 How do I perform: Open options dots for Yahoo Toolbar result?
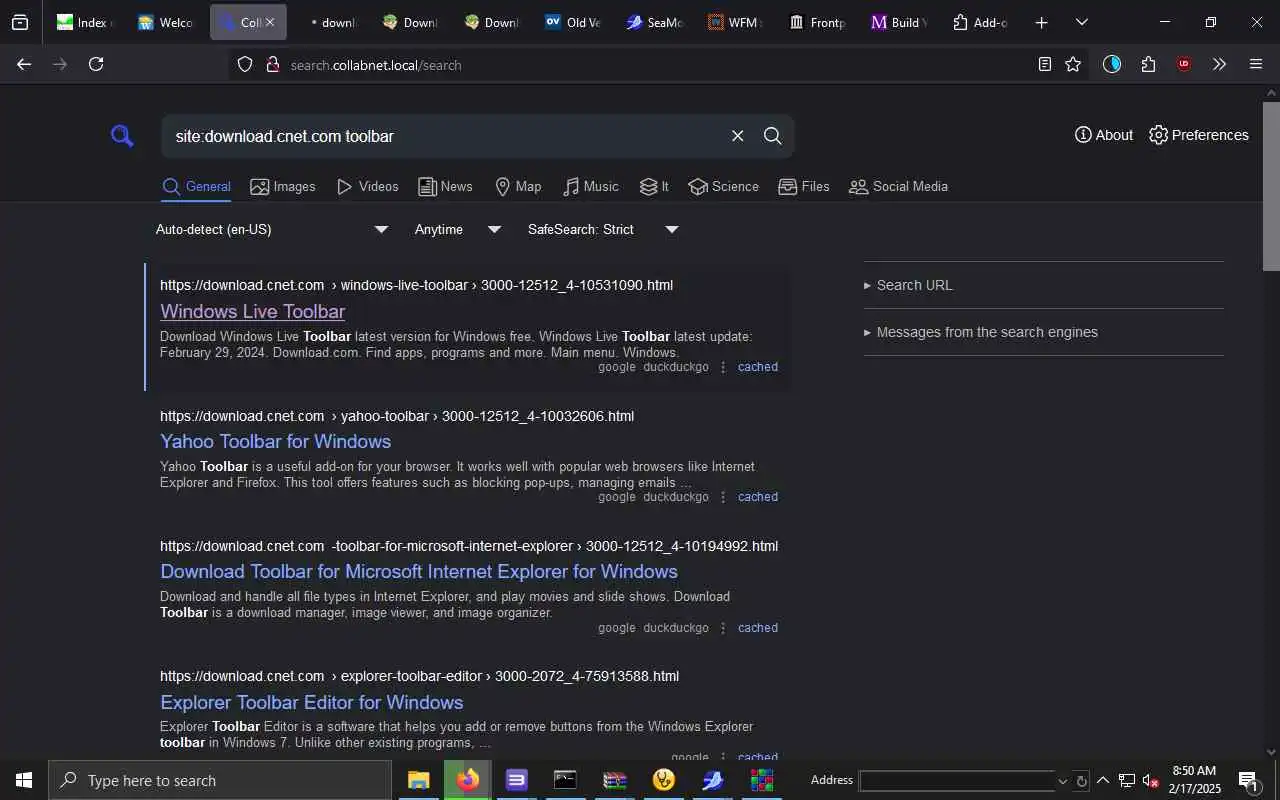click(x=723, y=497)
